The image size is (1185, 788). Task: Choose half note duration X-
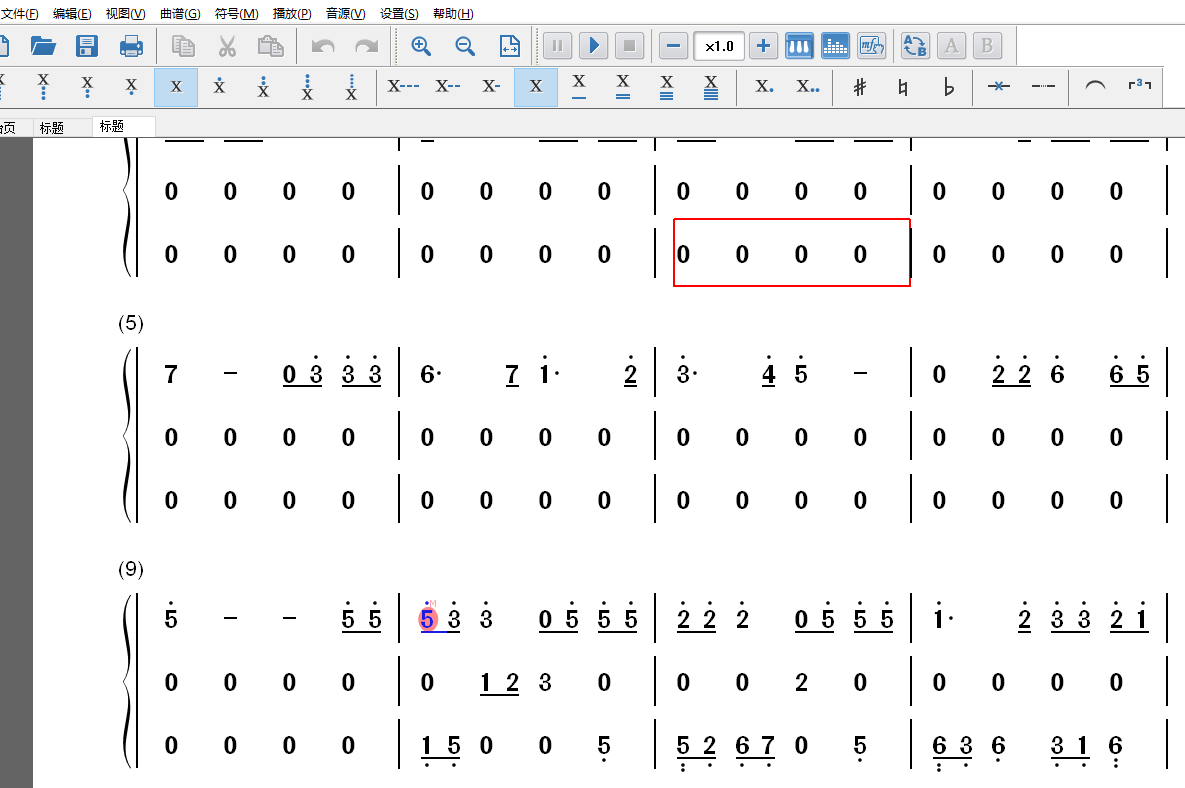(491, 87)
